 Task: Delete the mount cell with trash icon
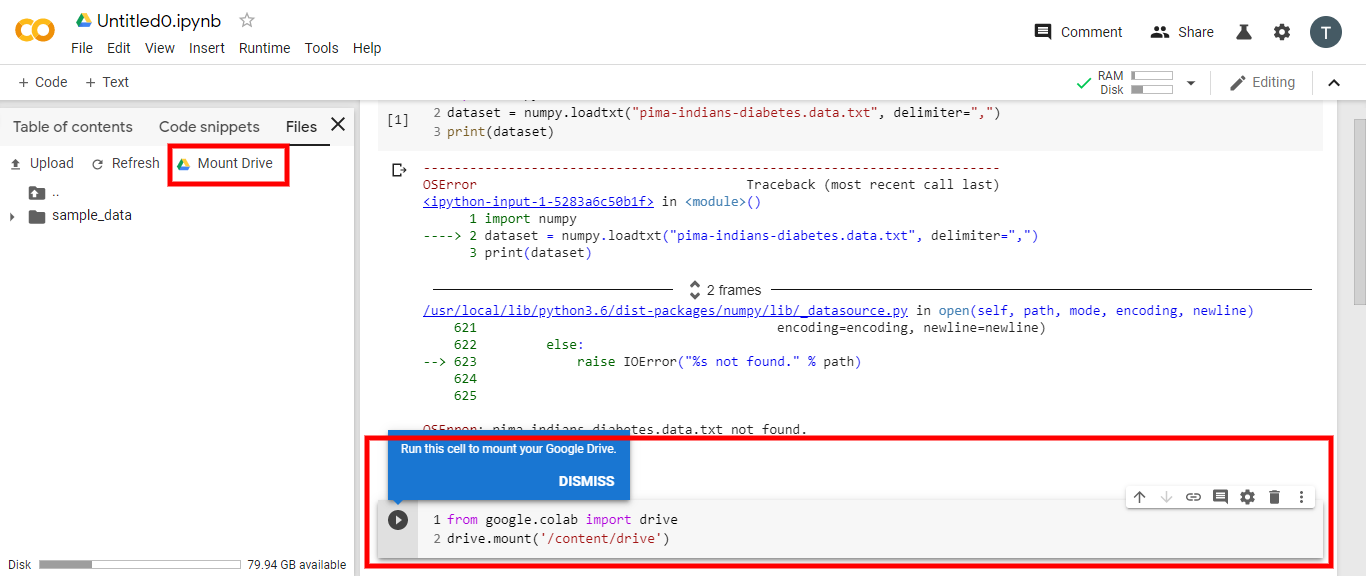pyautogui.click(x=1274, y=496)
